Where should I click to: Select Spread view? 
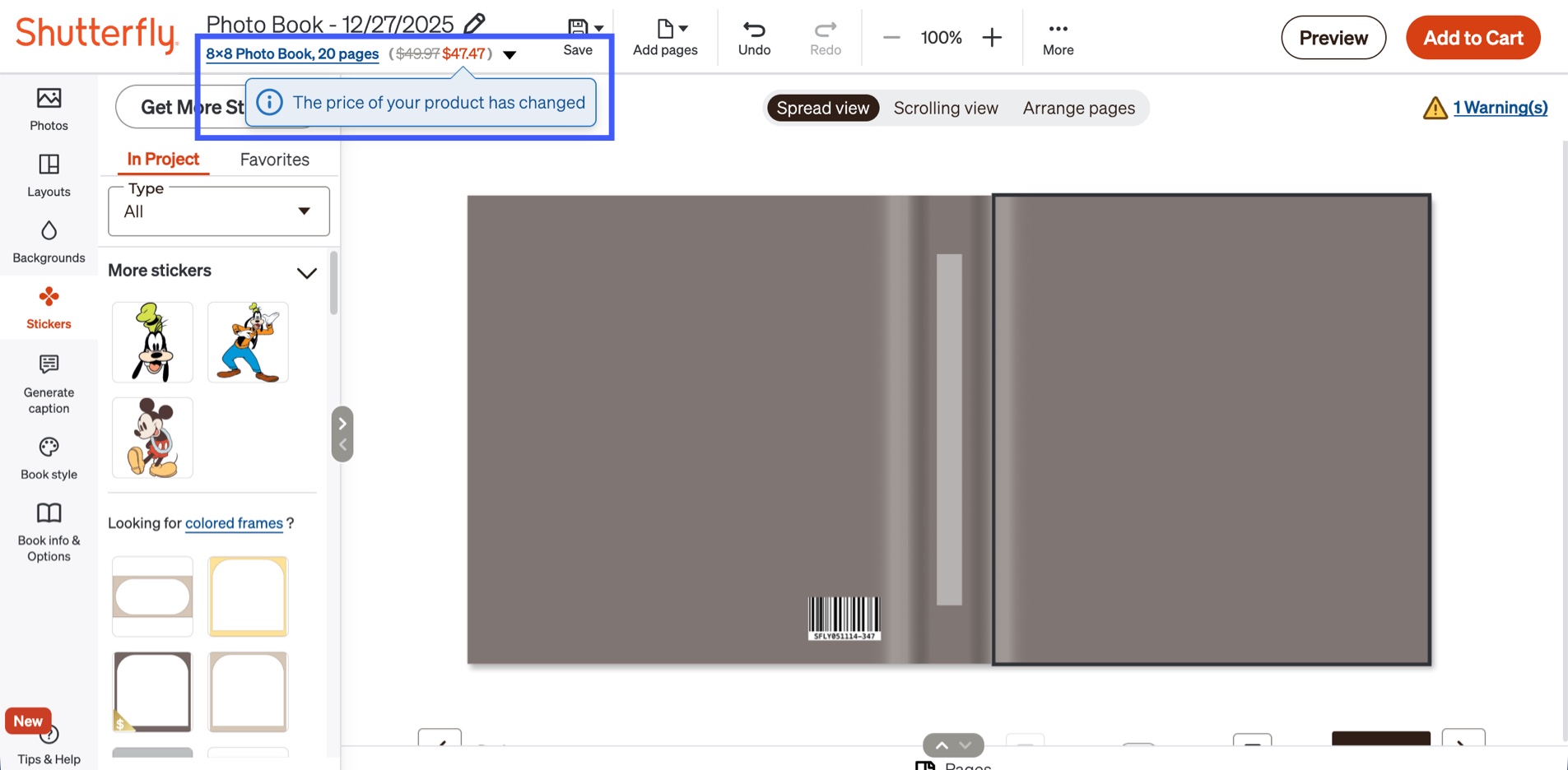(823, 108)
